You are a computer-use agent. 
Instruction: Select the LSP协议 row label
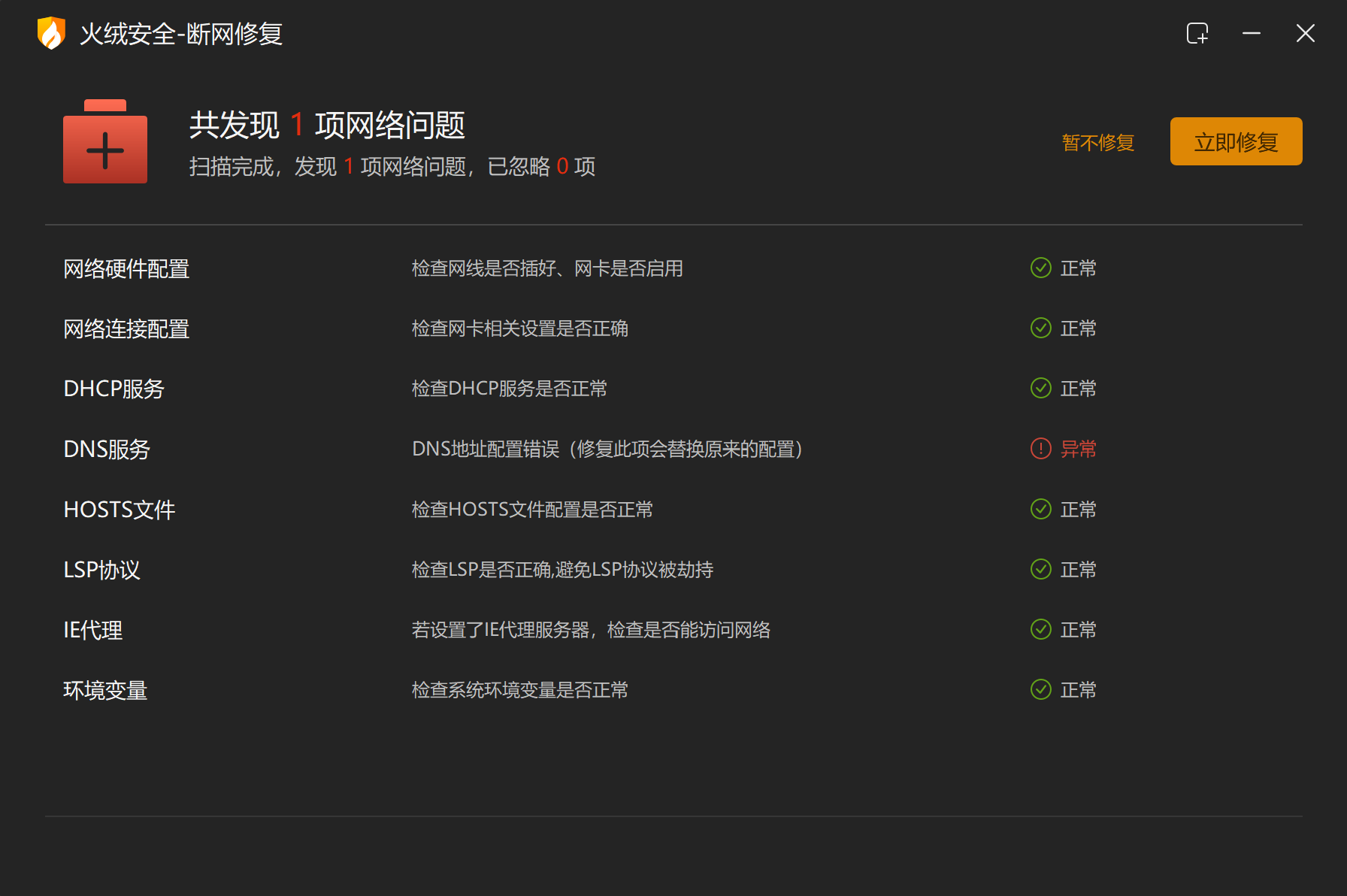101,570
